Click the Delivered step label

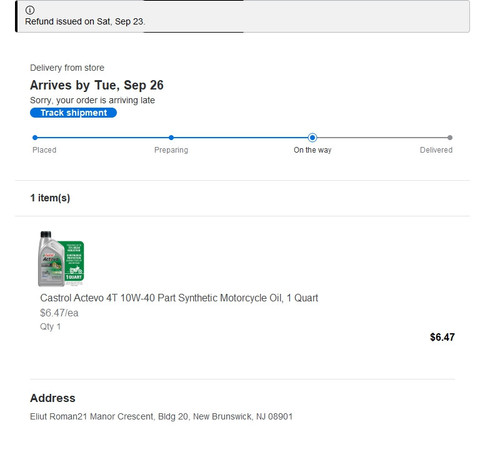(436, 150)
